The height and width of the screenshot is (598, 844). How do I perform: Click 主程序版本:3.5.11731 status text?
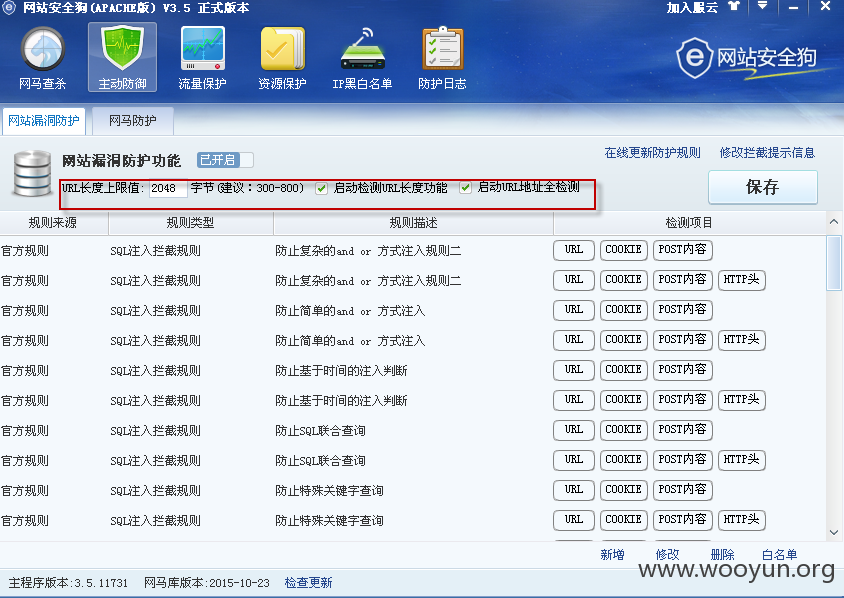tap(68, 583)
